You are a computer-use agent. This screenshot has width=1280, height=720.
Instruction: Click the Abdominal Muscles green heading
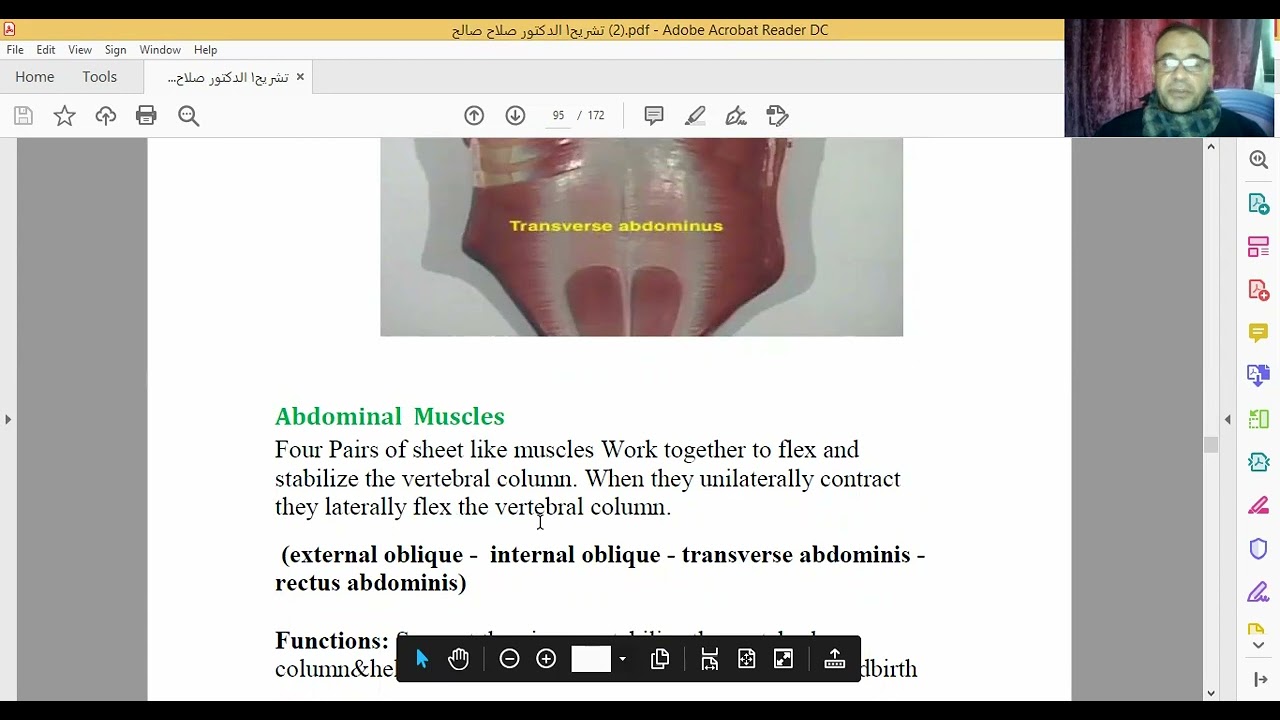(390, 416)
